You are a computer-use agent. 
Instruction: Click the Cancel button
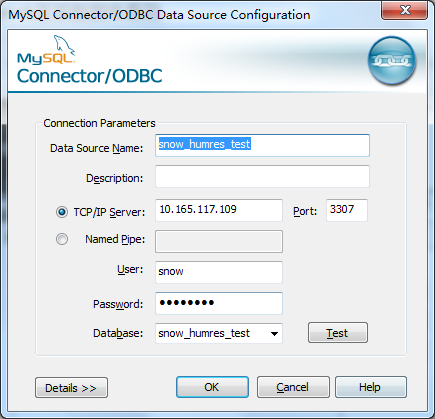[293, 387]
